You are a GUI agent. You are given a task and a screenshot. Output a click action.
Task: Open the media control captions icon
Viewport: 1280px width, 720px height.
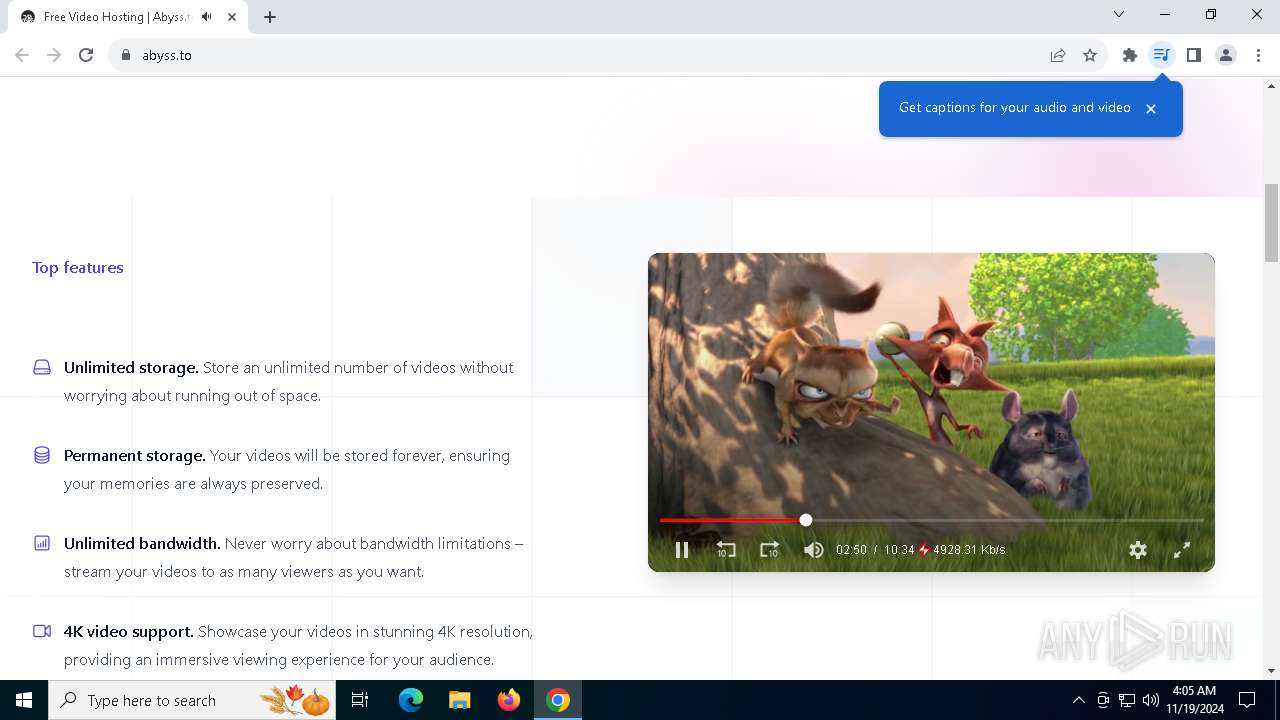point(1161,55)
